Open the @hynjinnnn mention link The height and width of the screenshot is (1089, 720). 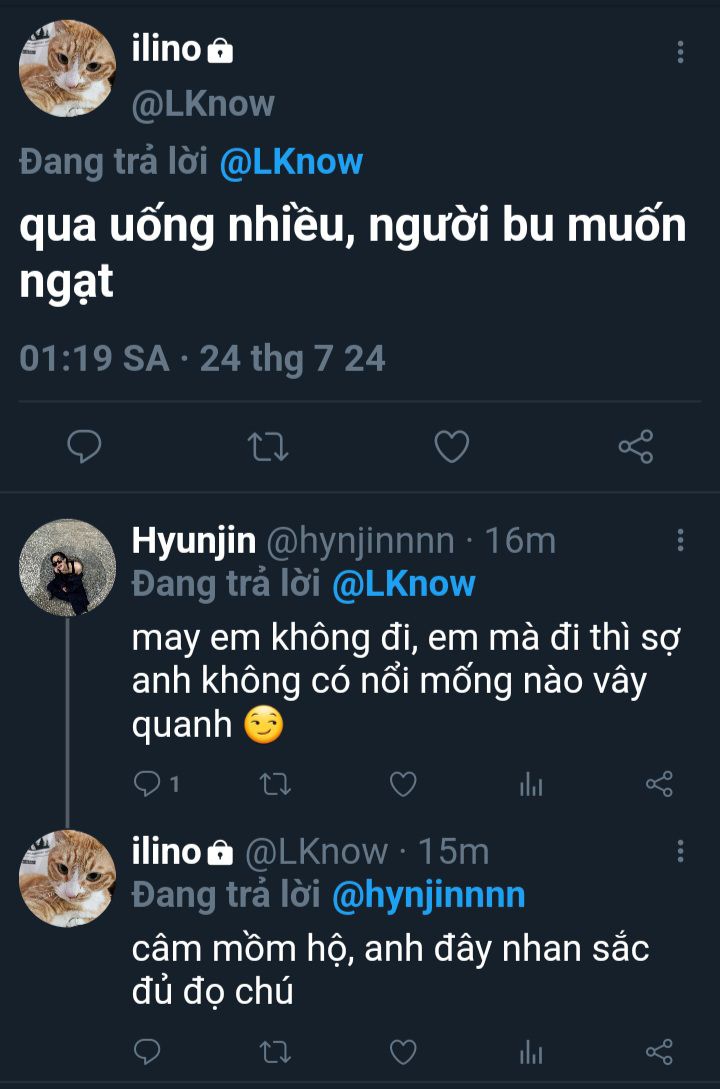(x=429, y=894)
